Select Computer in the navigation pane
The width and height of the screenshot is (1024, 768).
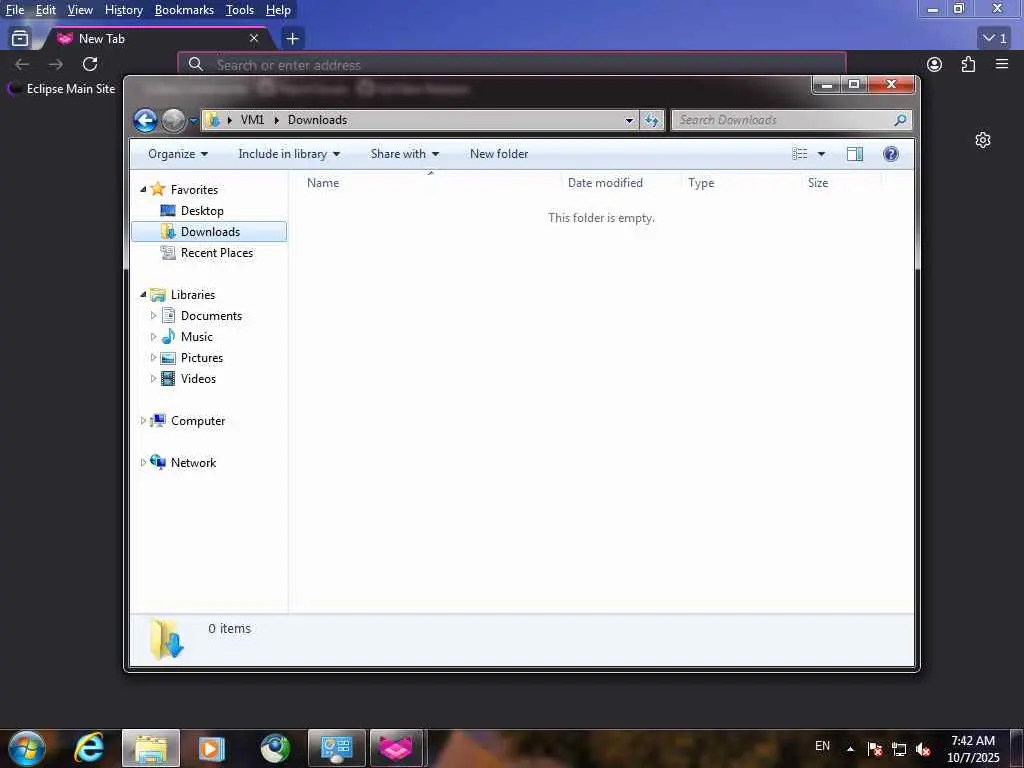point(198,421)
